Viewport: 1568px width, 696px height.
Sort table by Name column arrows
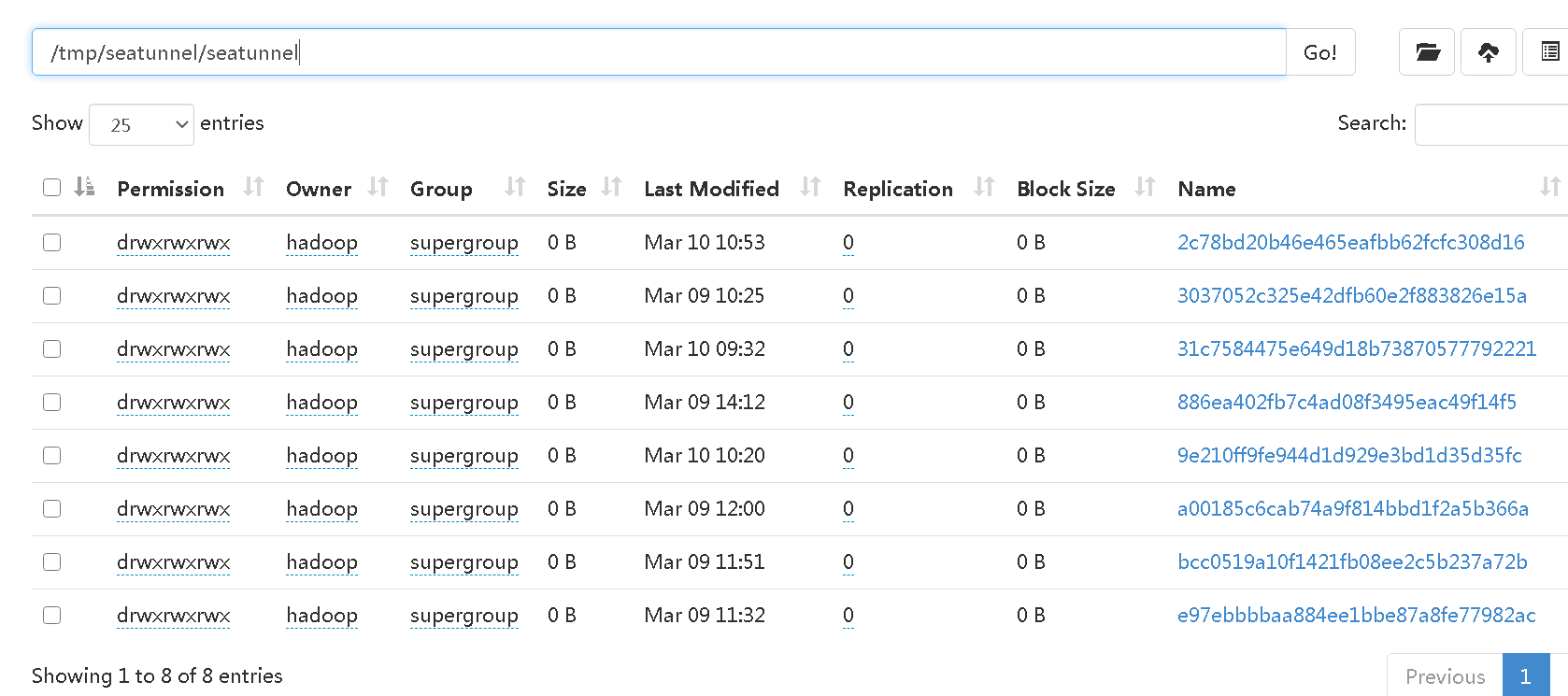[x=1550, y=187]
